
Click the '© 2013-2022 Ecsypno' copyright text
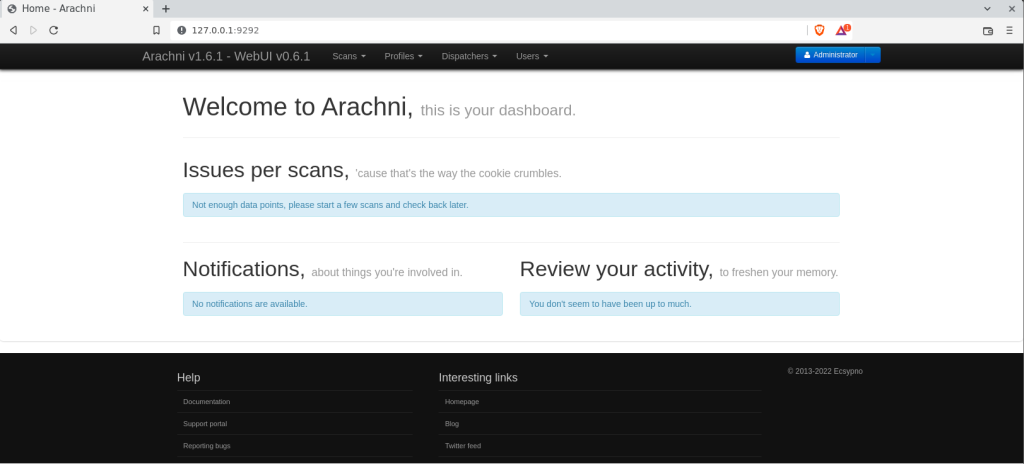pos(825,371)
